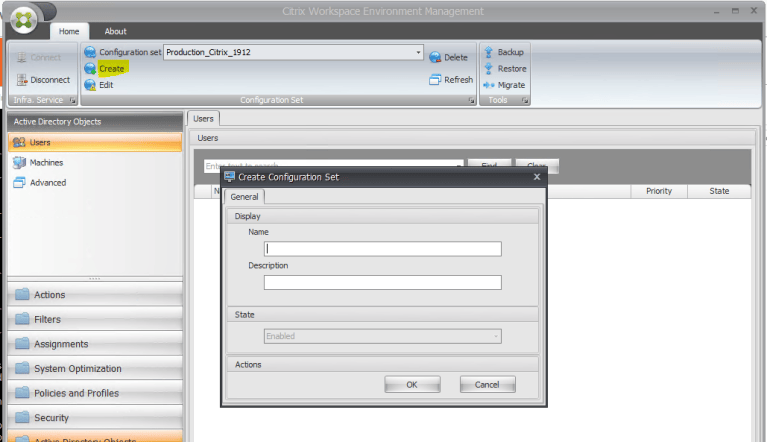This screenshot has width=767, height=442.
Task: Click the Active Directory Objects panel header
Action: tap(95, 122)
